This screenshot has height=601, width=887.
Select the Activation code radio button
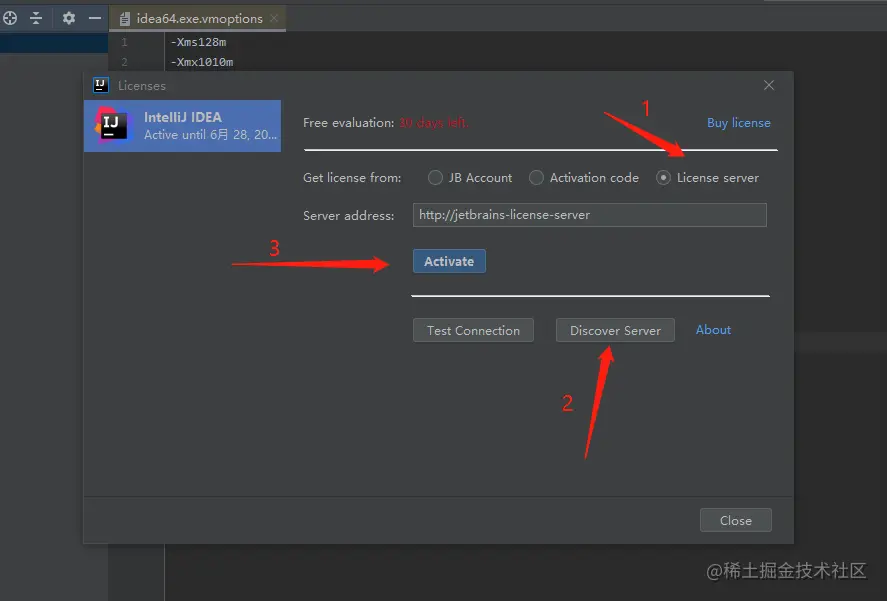(x=536, y=178)
